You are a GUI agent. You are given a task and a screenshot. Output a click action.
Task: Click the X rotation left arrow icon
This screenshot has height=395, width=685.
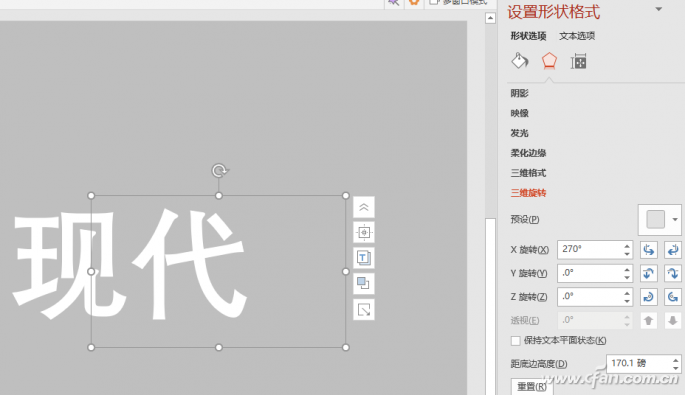click(x=649, y=250)
